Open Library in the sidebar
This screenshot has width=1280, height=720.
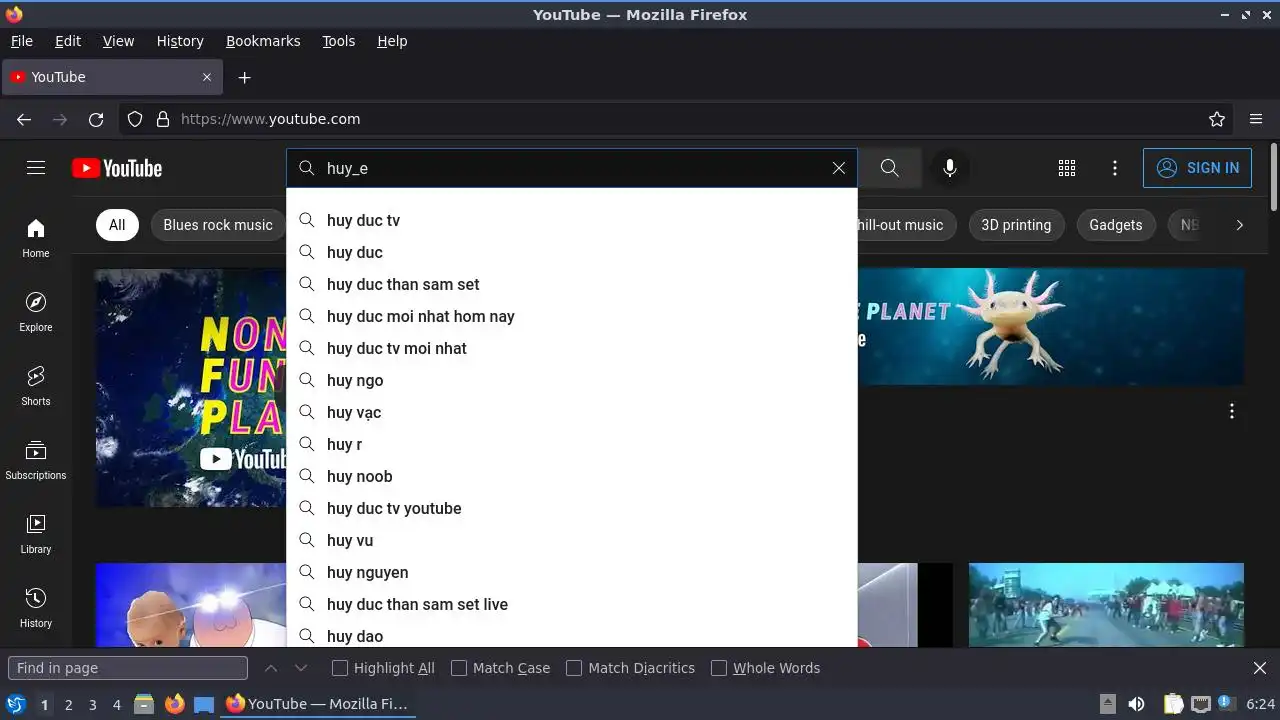[x=36, y=534]
